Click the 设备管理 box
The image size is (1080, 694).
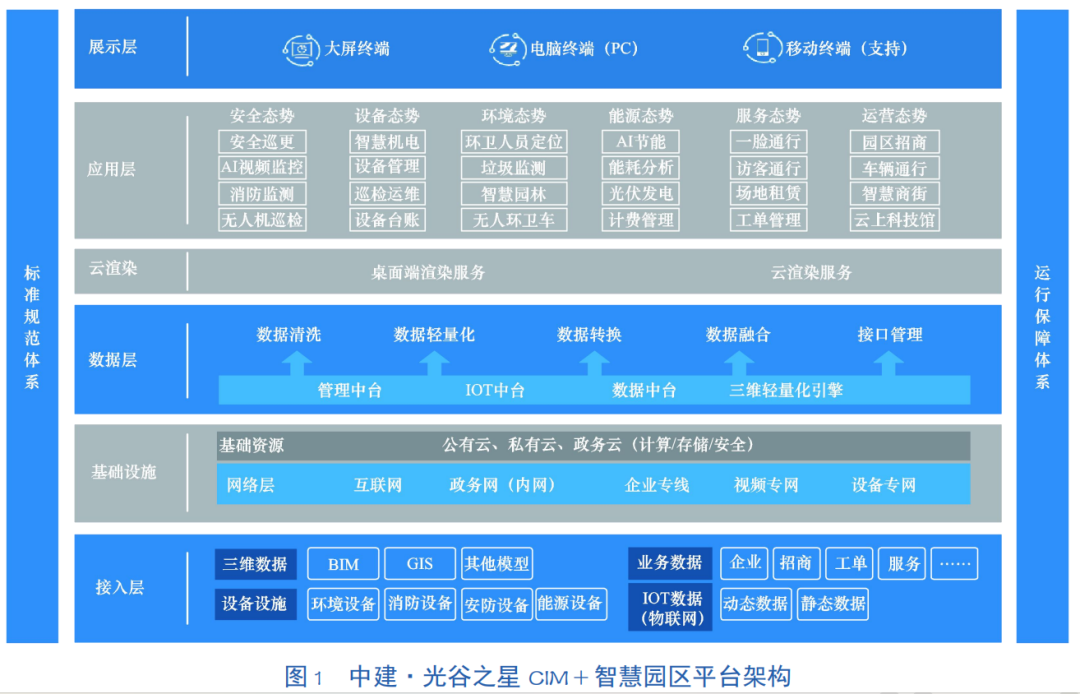point(387,167)
